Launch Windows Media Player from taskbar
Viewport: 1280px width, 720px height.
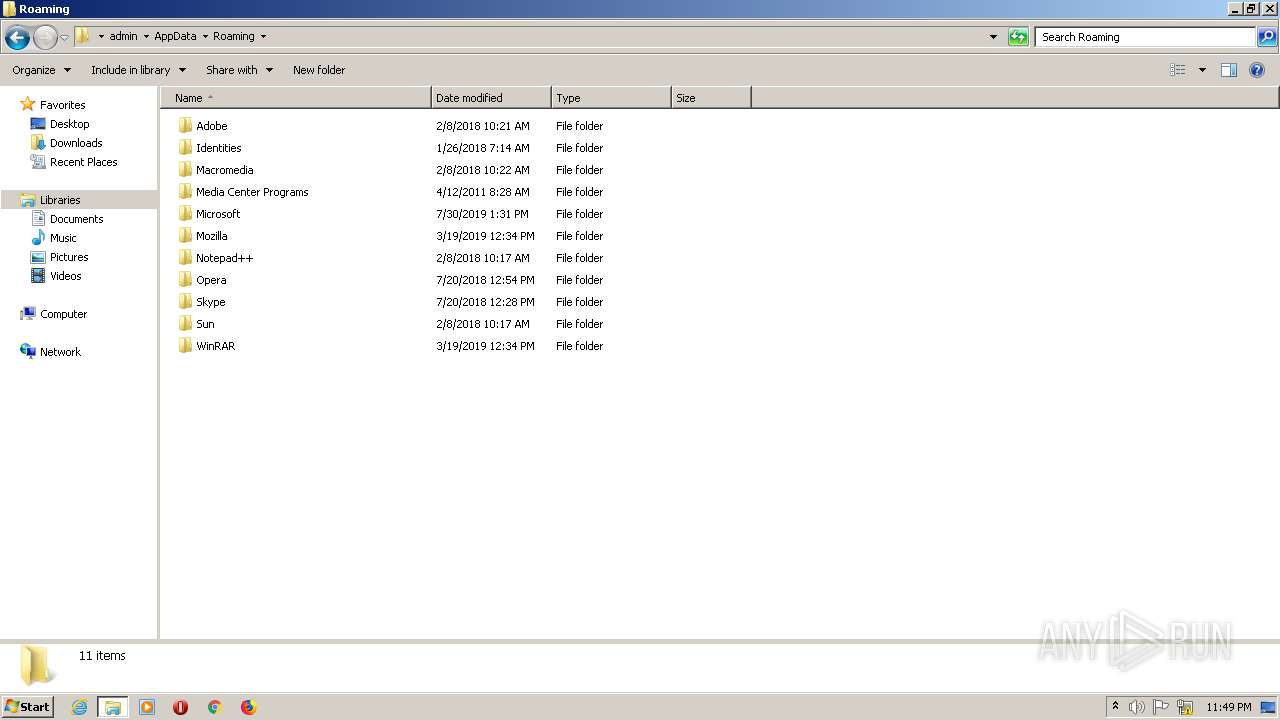click(x=147, y=707)
